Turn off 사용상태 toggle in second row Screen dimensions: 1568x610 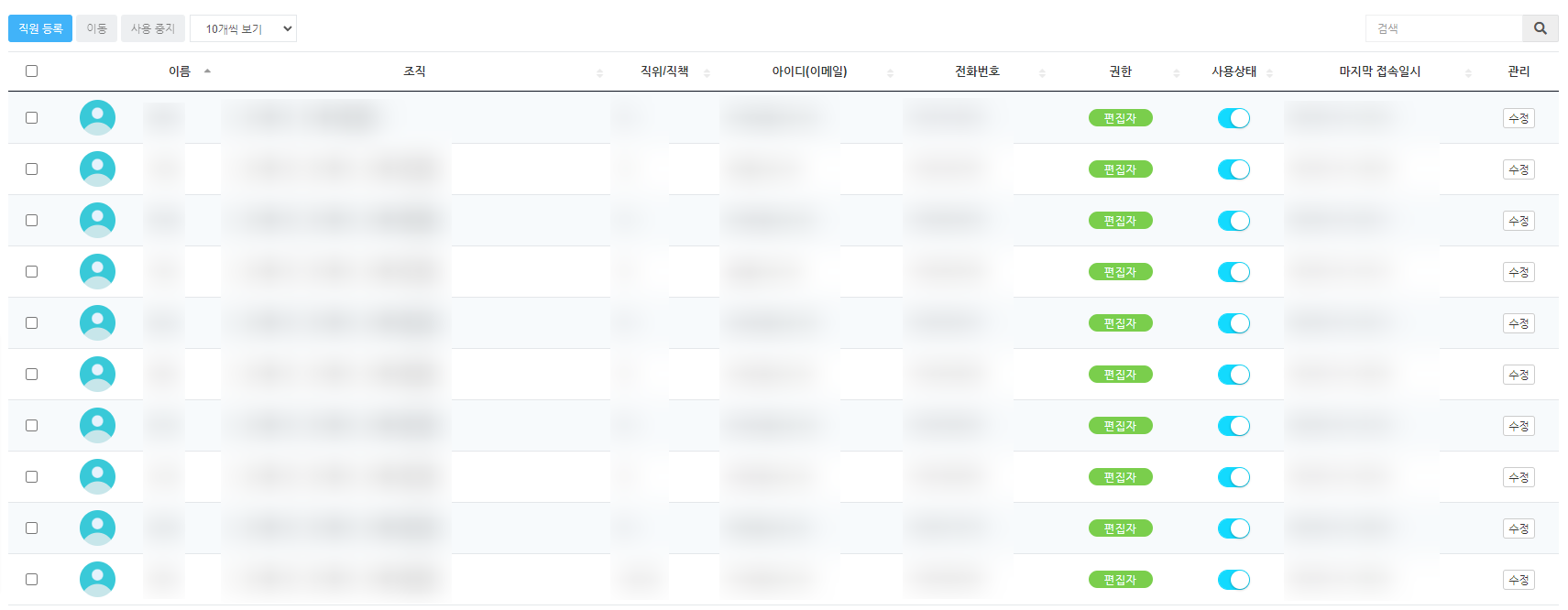[1234, 169]
